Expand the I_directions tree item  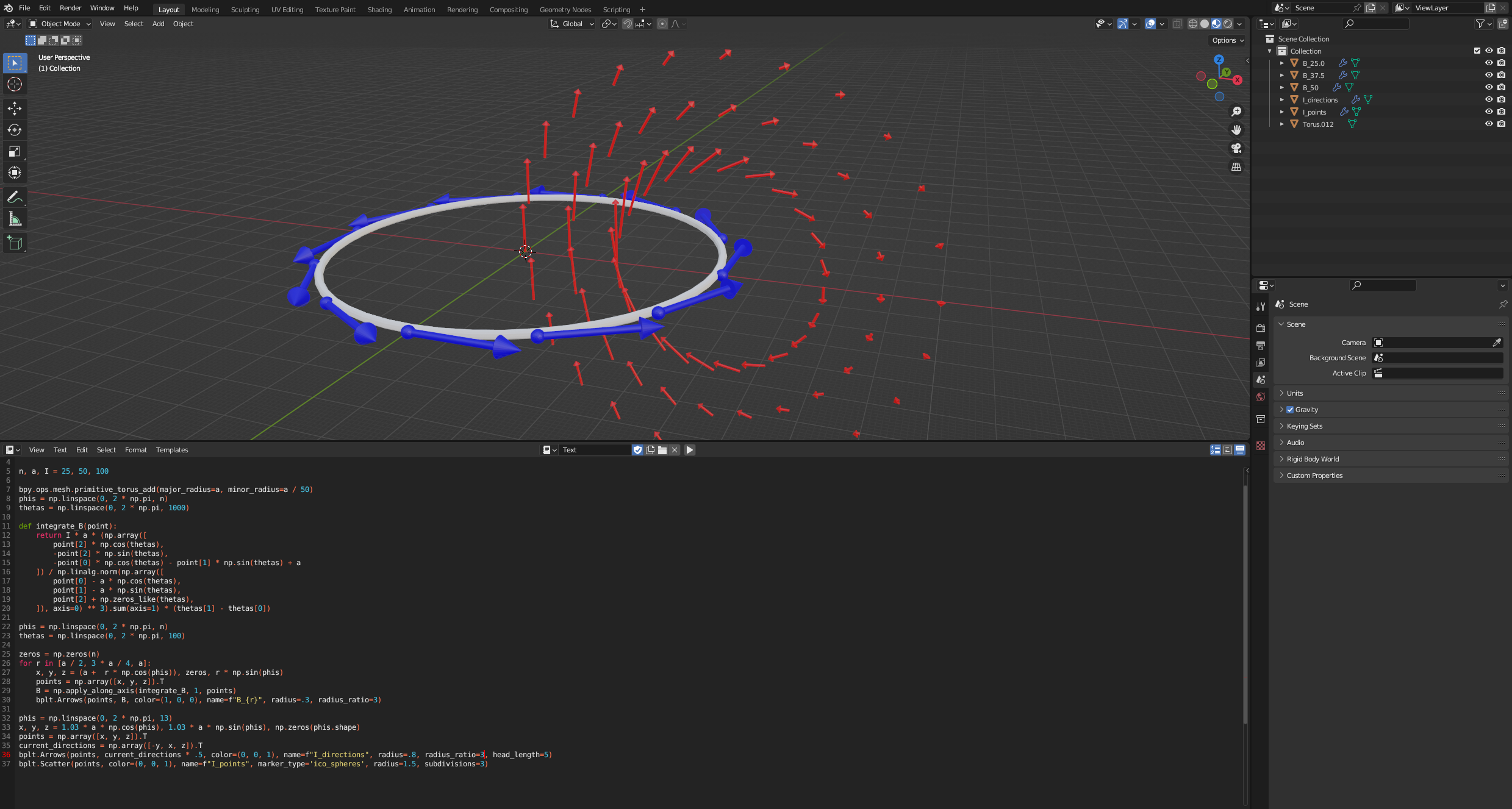click(1281, 99)
